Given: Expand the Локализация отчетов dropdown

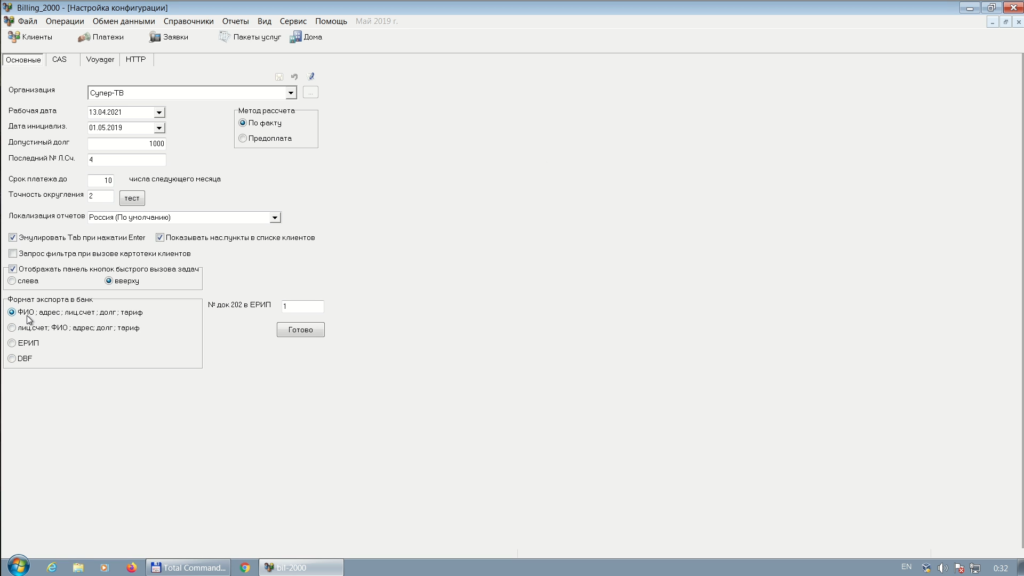Looking at the screenshot, I should point(275,217).
